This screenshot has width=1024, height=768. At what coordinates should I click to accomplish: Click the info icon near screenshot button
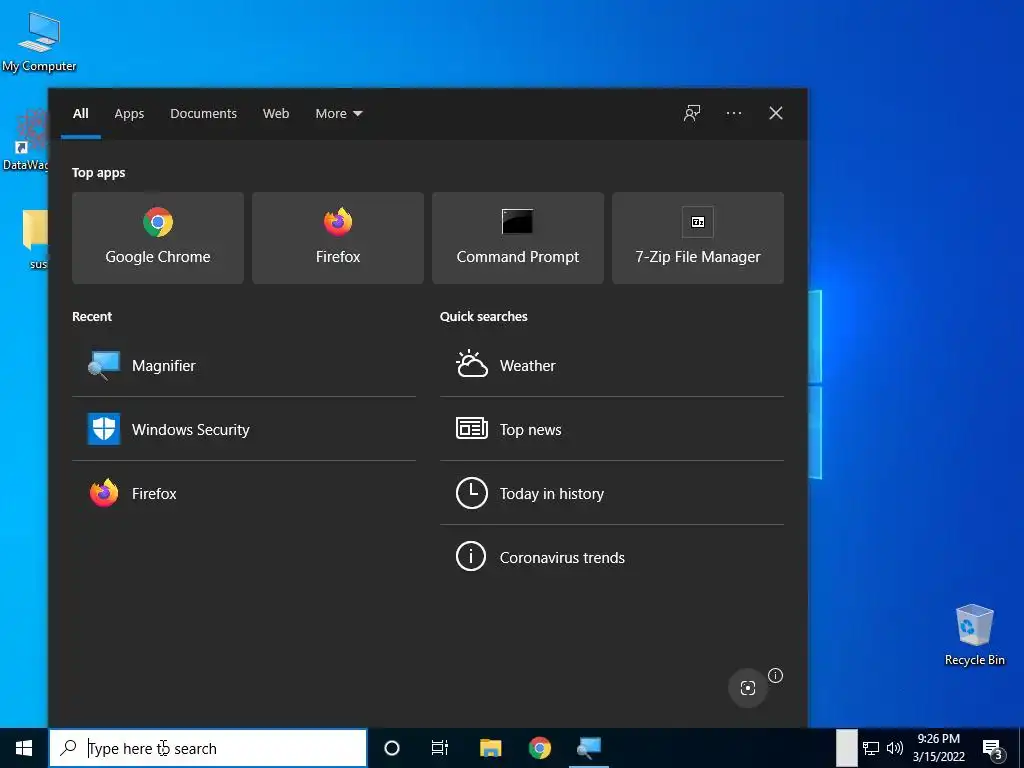coord(775,675)
